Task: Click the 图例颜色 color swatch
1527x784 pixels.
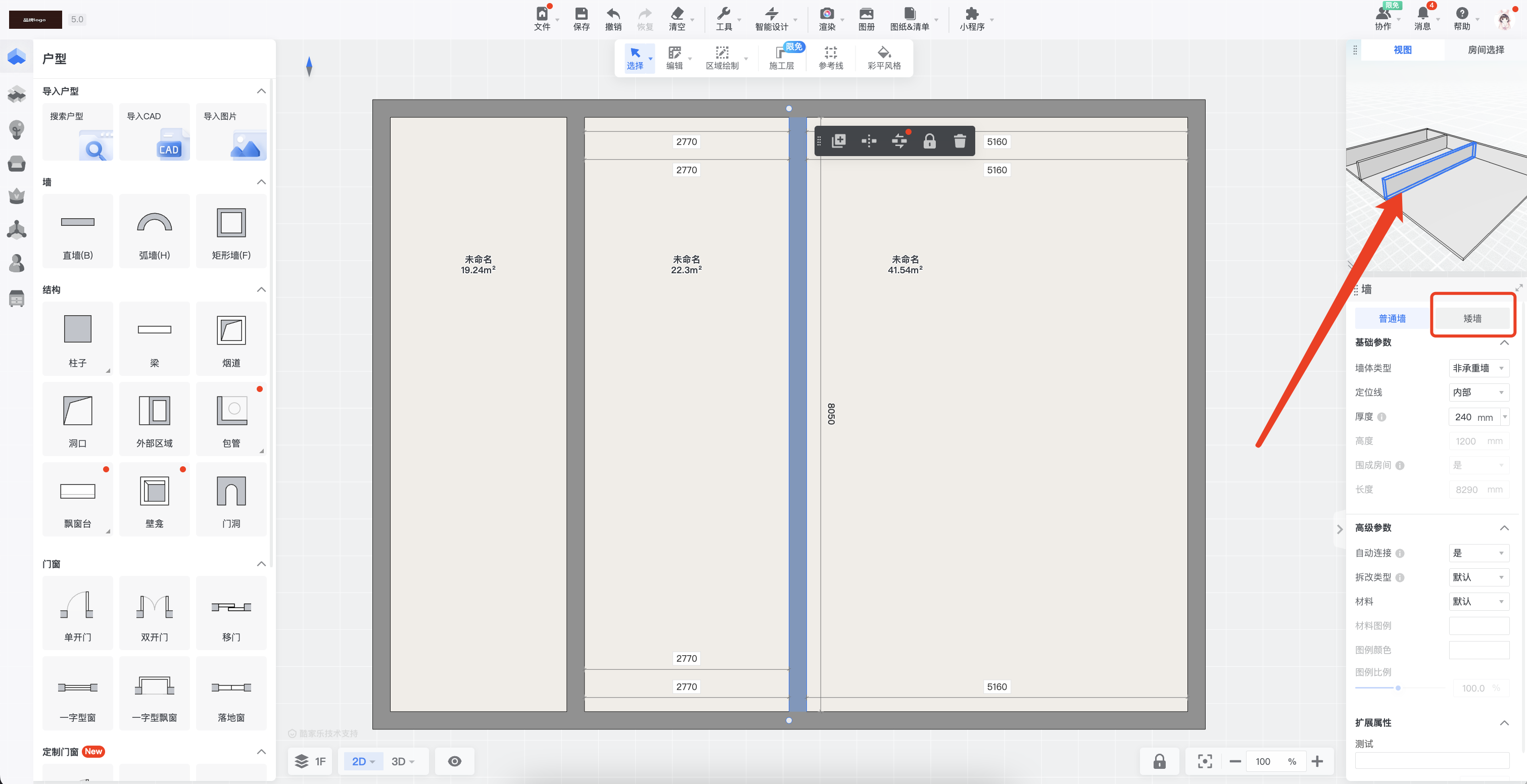Action: [1478, 650]
